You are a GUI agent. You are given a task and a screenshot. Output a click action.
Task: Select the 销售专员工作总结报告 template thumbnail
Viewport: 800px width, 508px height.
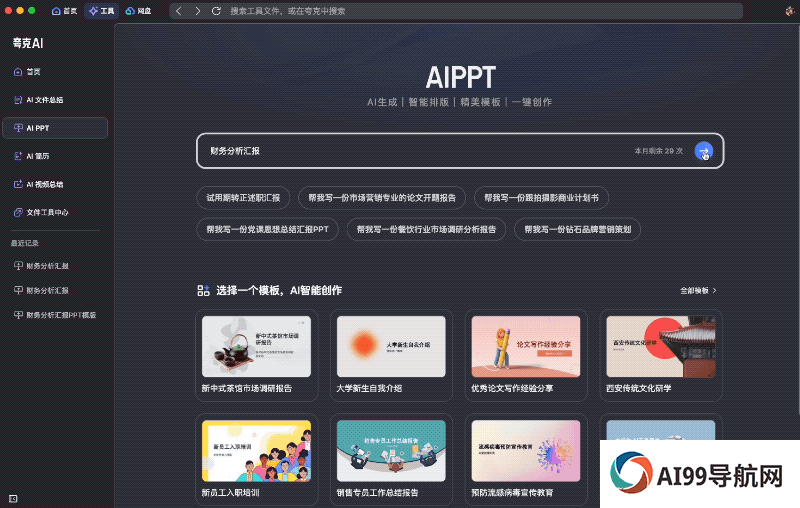(x=391, y=451)
